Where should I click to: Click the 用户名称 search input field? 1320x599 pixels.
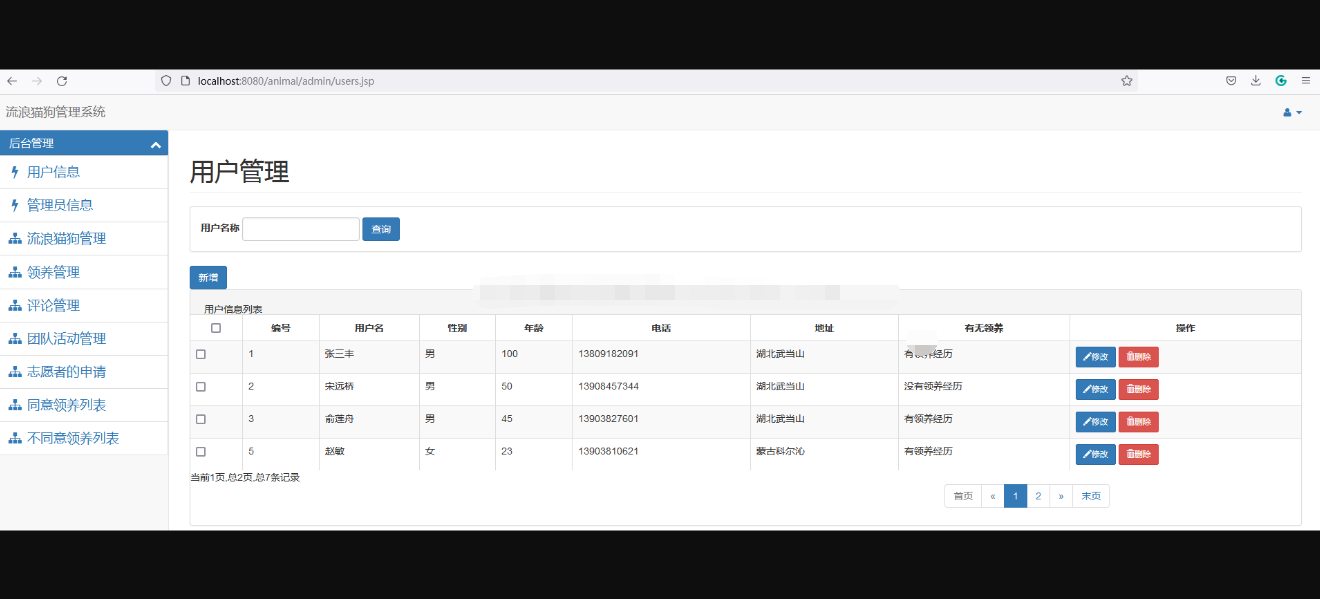[x=301, y=229]
